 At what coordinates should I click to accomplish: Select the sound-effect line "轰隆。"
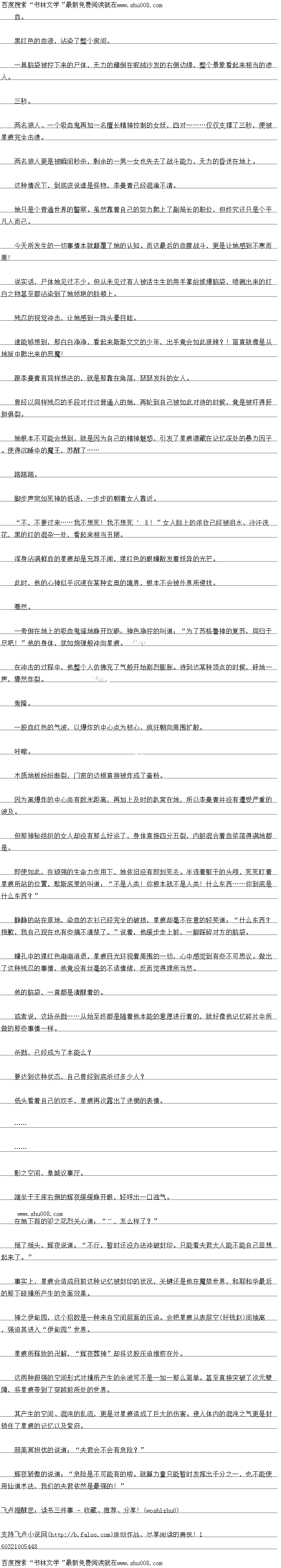click(x=22, y=703)
